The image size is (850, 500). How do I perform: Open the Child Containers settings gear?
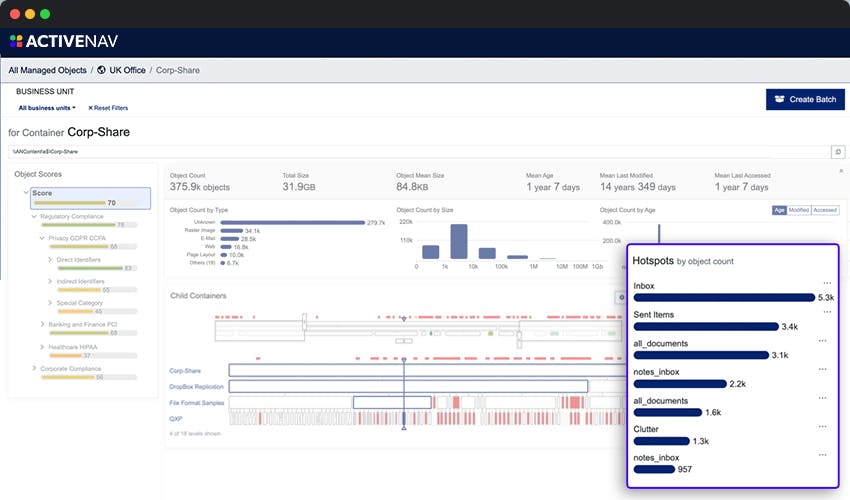tap(620, 297)
